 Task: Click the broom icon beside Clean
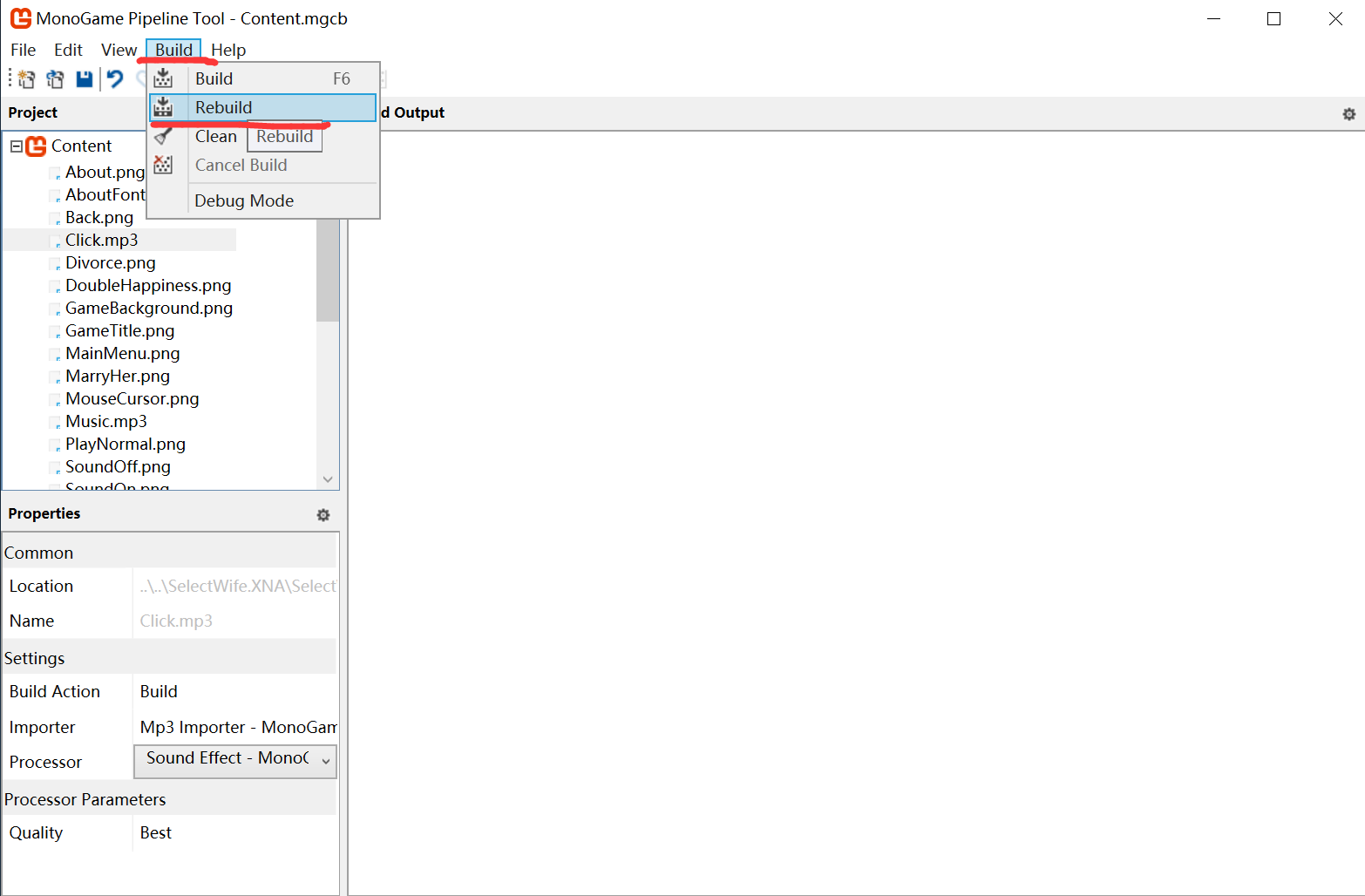163,137
